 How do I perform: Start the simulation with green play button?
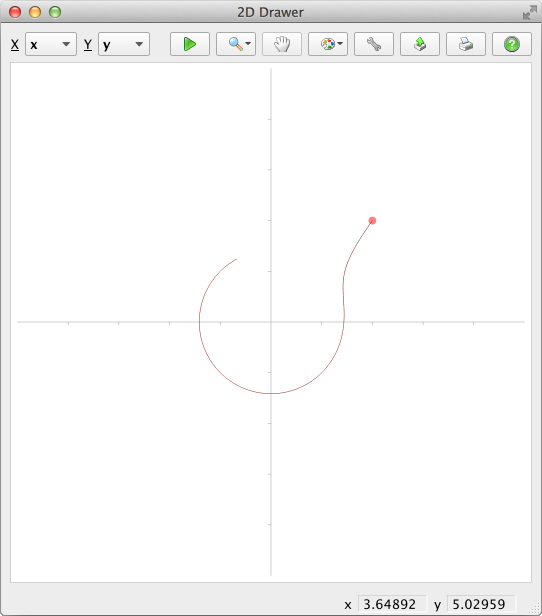190,44
